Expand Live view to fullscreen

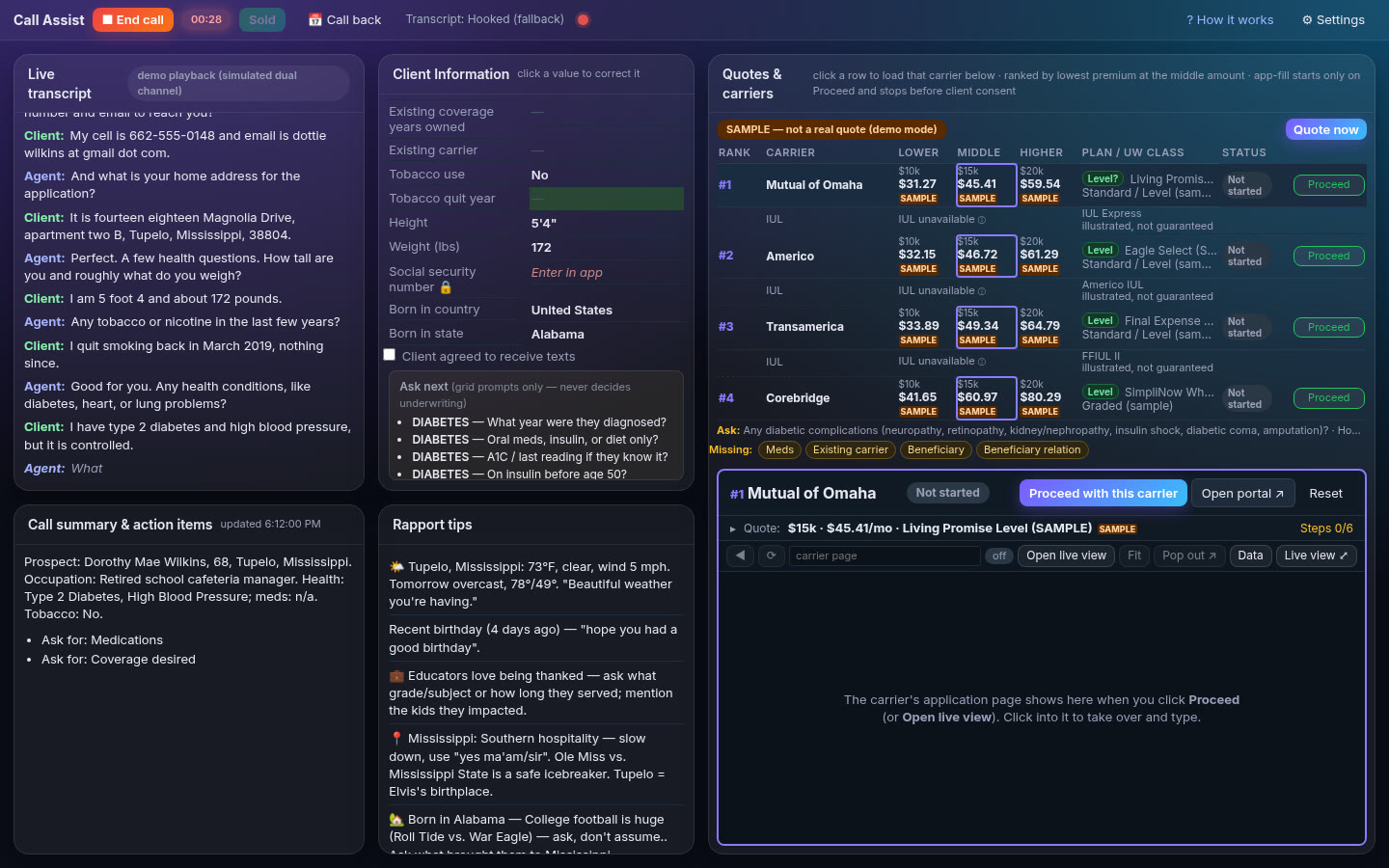1316,556
